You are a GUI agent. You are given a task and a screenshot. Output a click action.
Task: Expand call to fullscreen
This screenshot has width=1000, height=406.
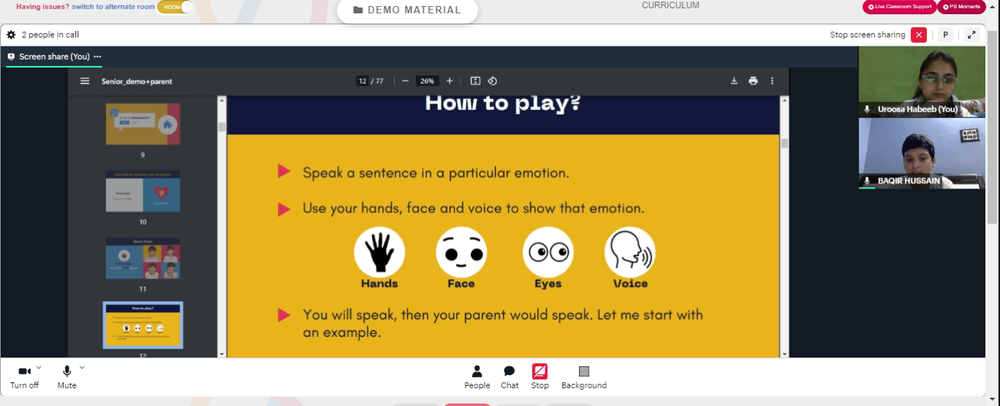click(971, 35)
